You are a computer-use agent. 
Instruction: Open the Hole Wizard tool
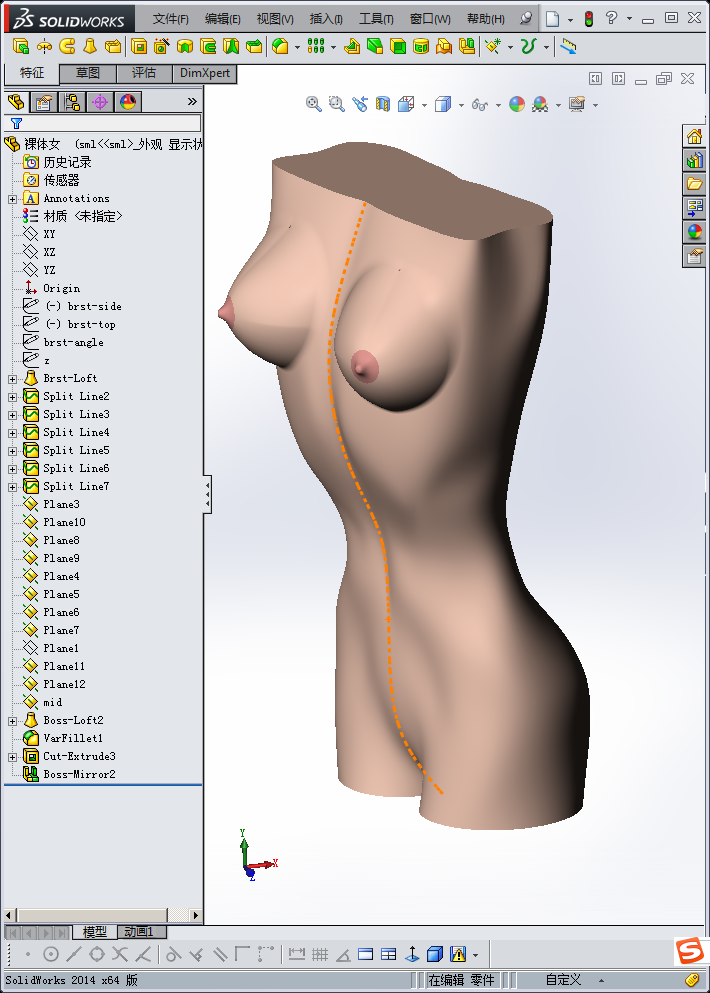162,46
